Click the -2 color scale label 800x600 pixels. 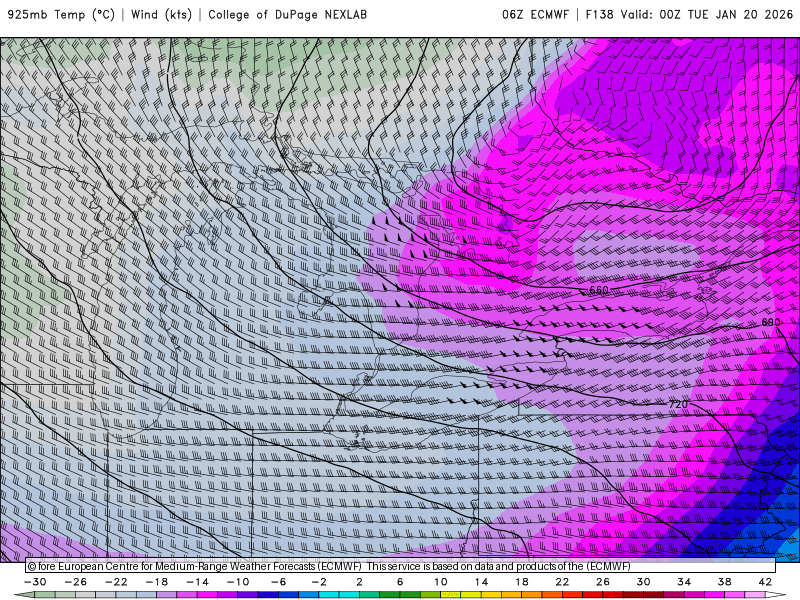click(319, 582)
